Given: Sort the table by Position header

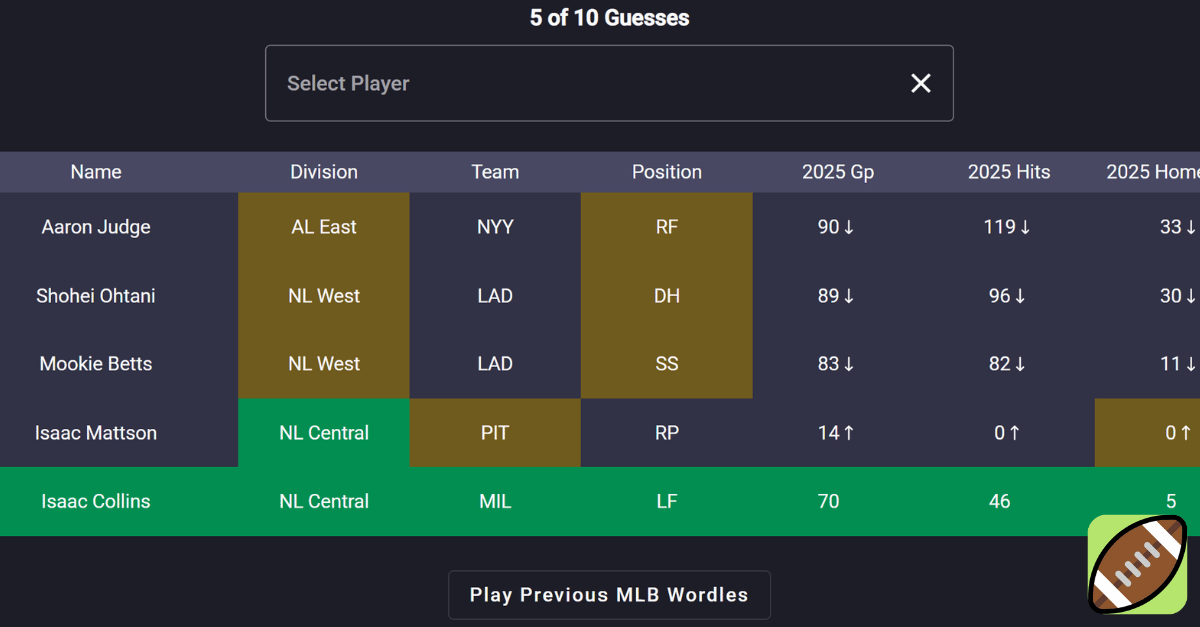Looking at the screenshot, I should point(667,172).
